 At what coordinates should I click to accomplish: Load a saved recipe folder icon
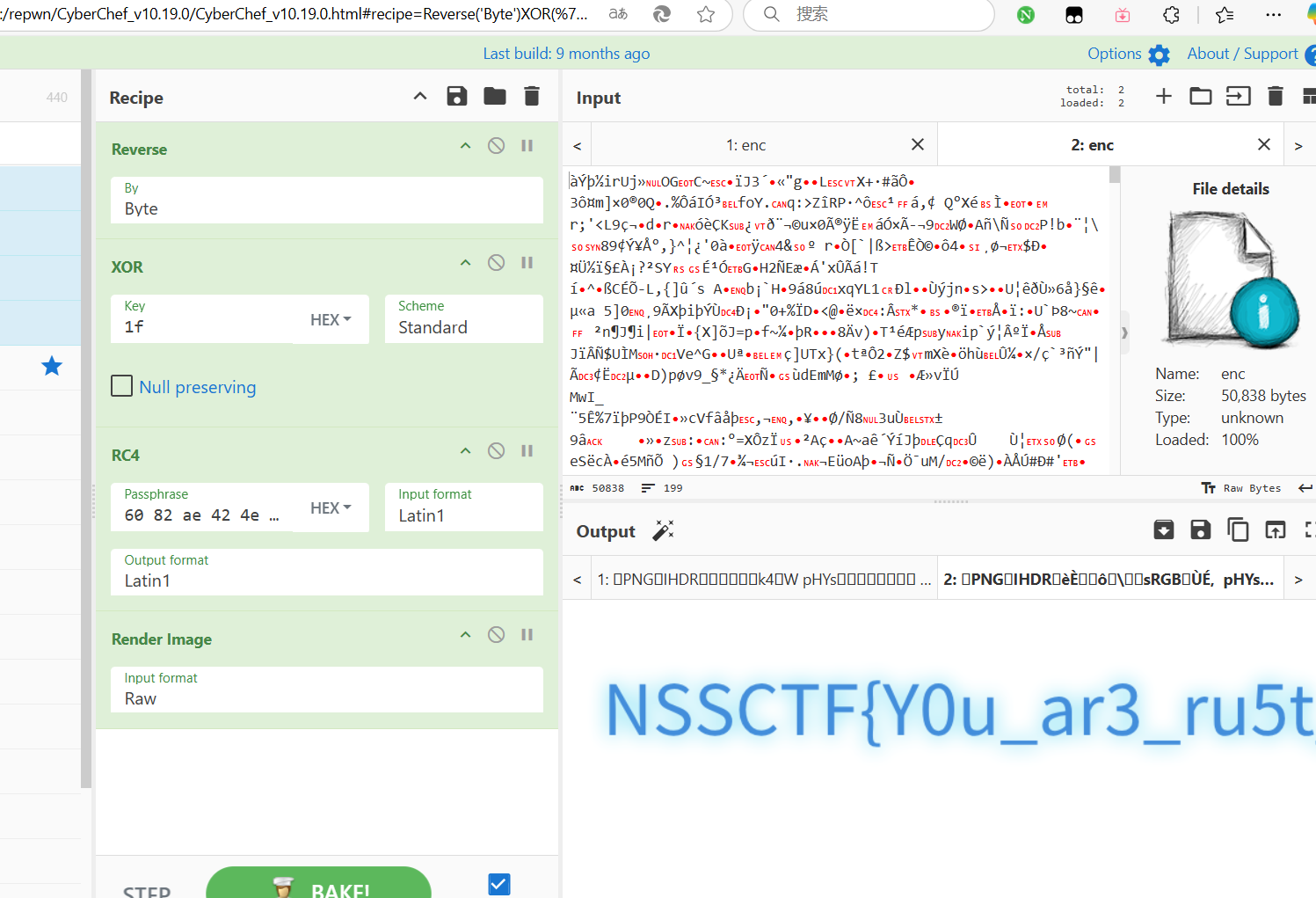pos(495,97)
